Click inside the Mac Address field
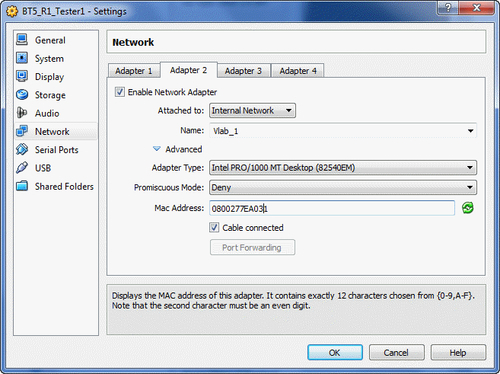Image resolution: width=500 pixels, height=374 pixels. point(332,208)
